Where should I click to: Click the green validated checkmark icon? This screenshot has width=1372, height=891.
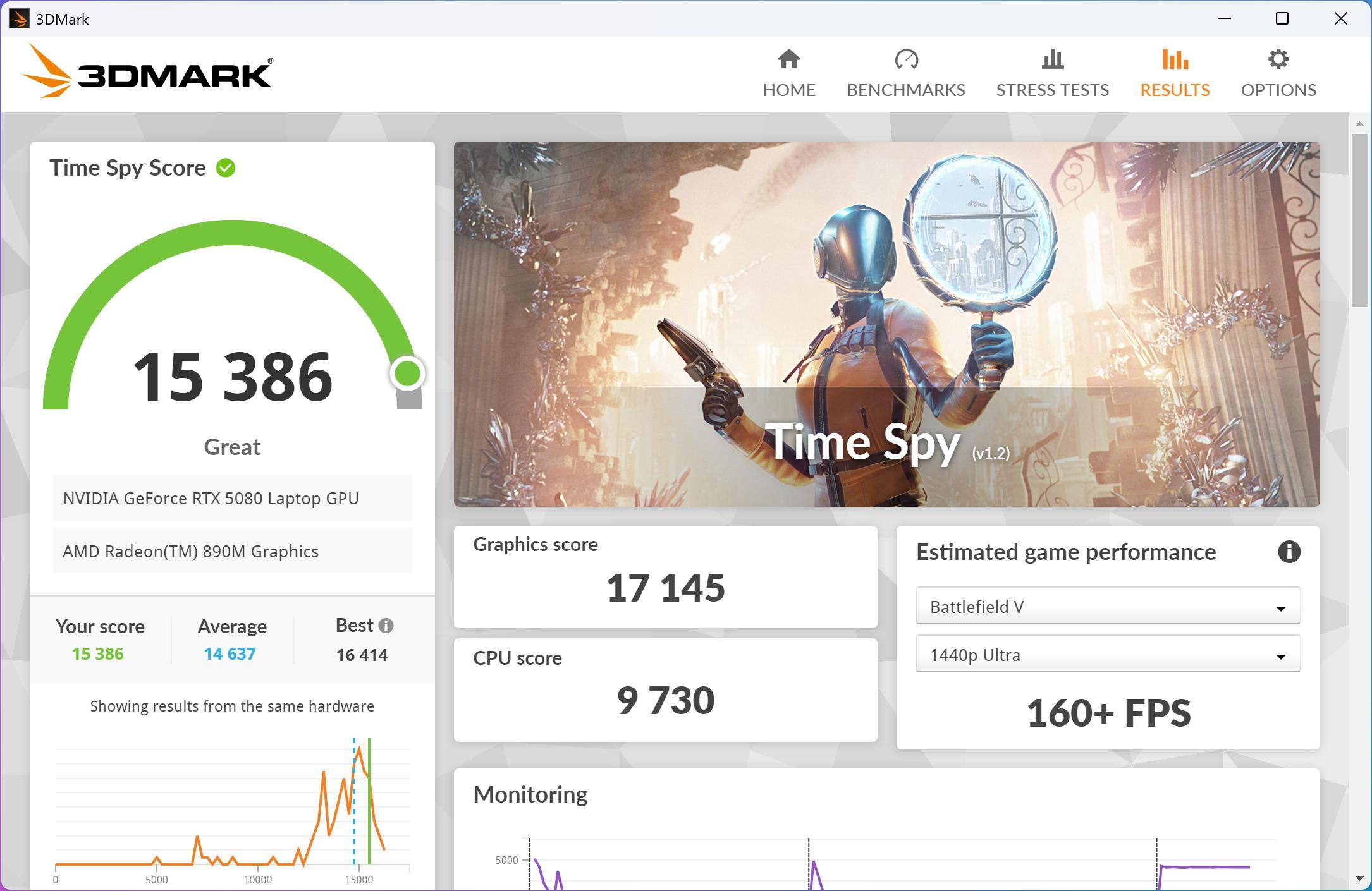coord(226,168)
